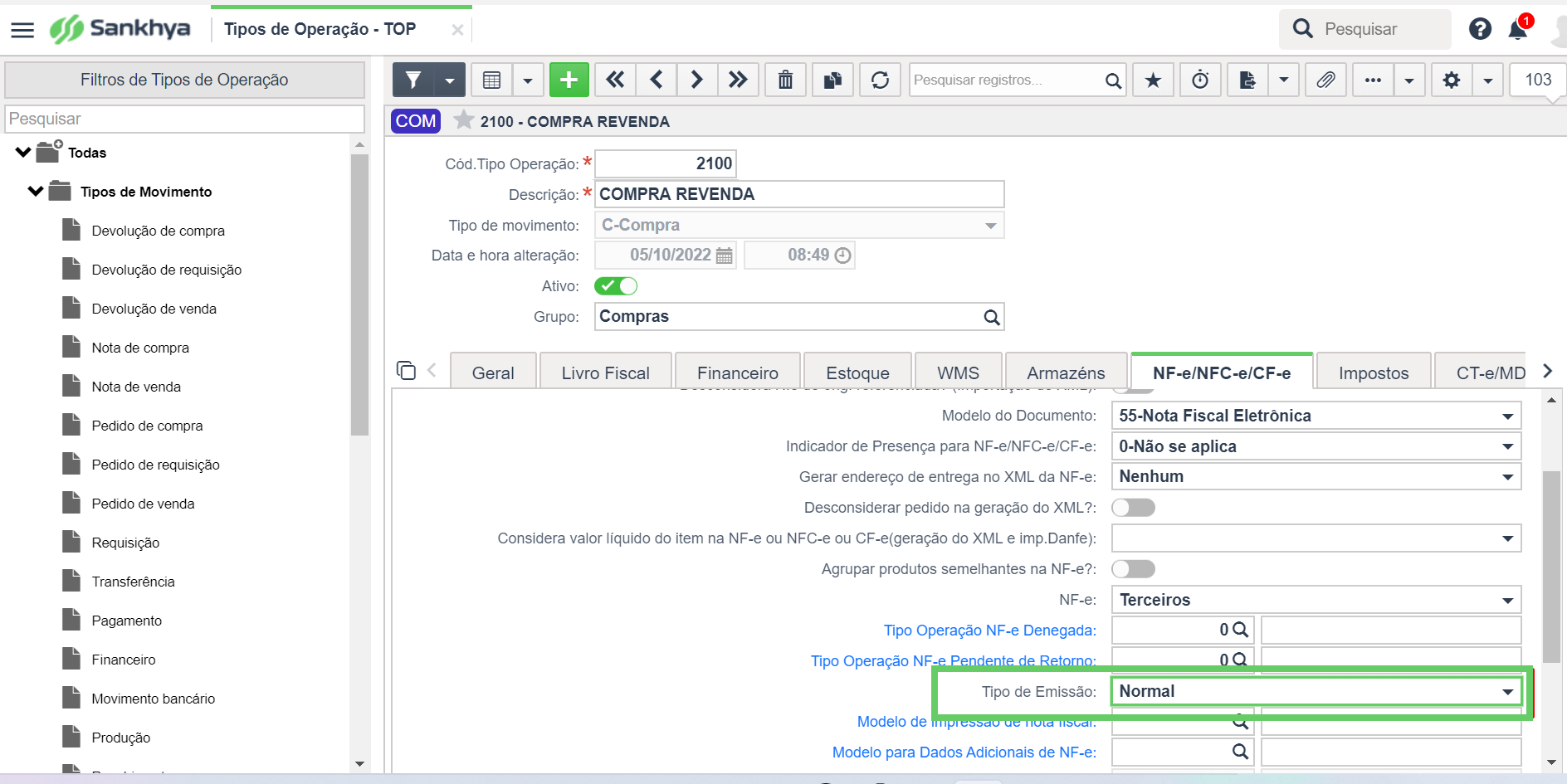This screenshot has height=784, width=1567.
Task: Click the Tipo Operação NF-e Denegada link
Action: pyautogui.click(x=989, y=631)
